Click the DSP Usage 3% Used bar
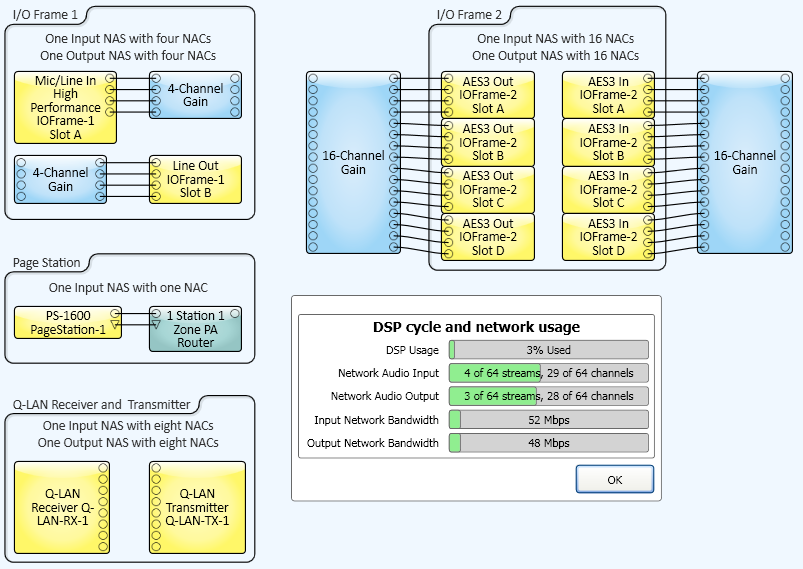This screenshot has width=803, height=569. click(548, 350)
